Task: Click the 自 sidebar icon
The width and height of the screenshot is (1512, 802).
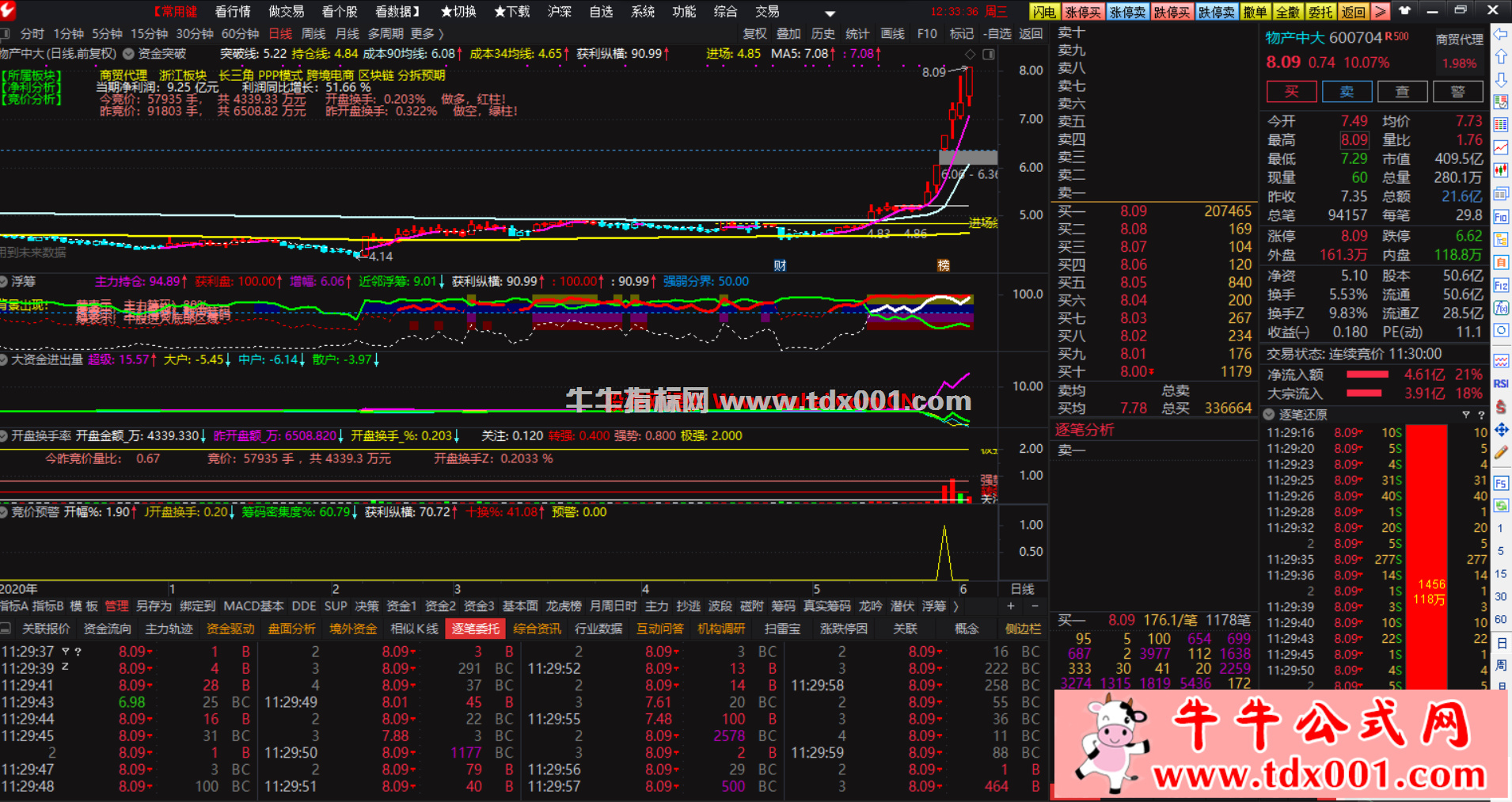Action: pos(1500,262)
